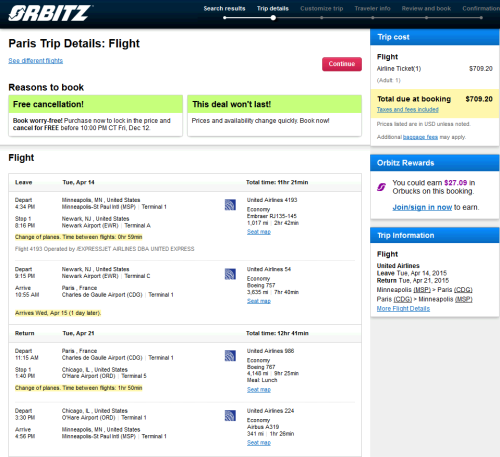Viewport: 500px width, 457px height.
Task: Open the baggage fees link
Action: [x=420, y=137]
